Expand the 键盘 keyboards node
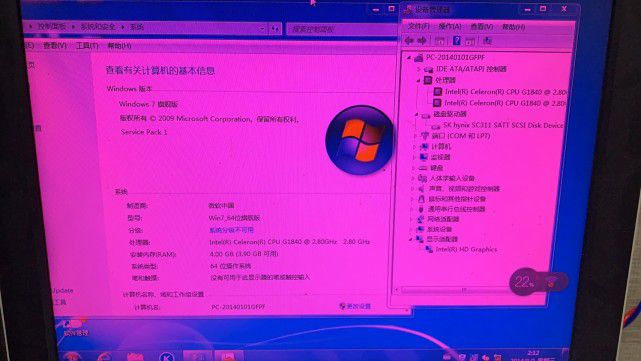Image resolution: width=641 pixels, height=361 pixels. [x=413, y=168]
